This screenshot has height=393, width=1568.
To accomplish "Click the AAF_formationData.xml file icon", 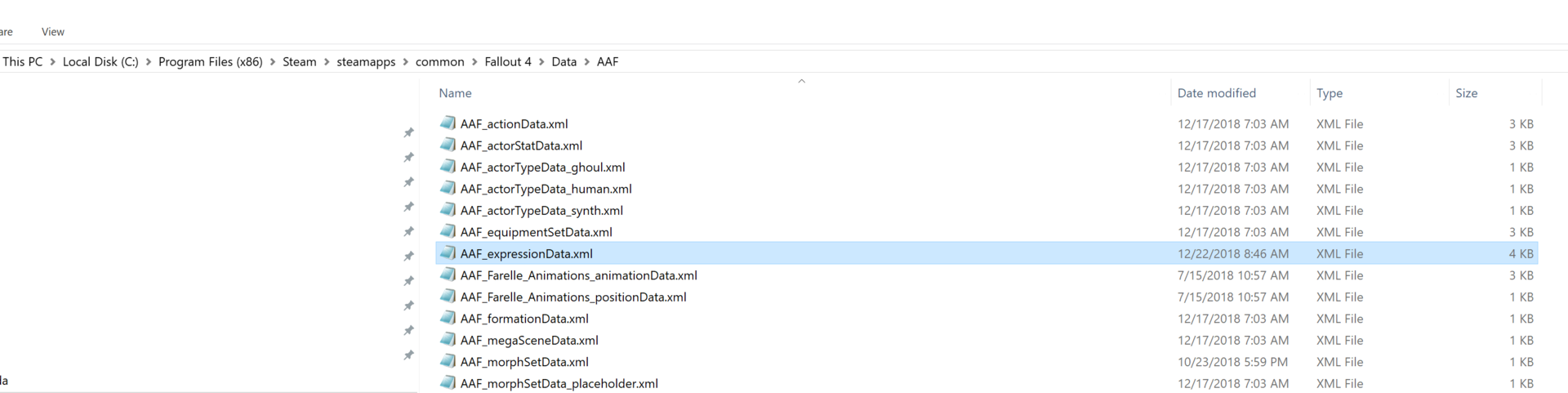I will 448,318.
